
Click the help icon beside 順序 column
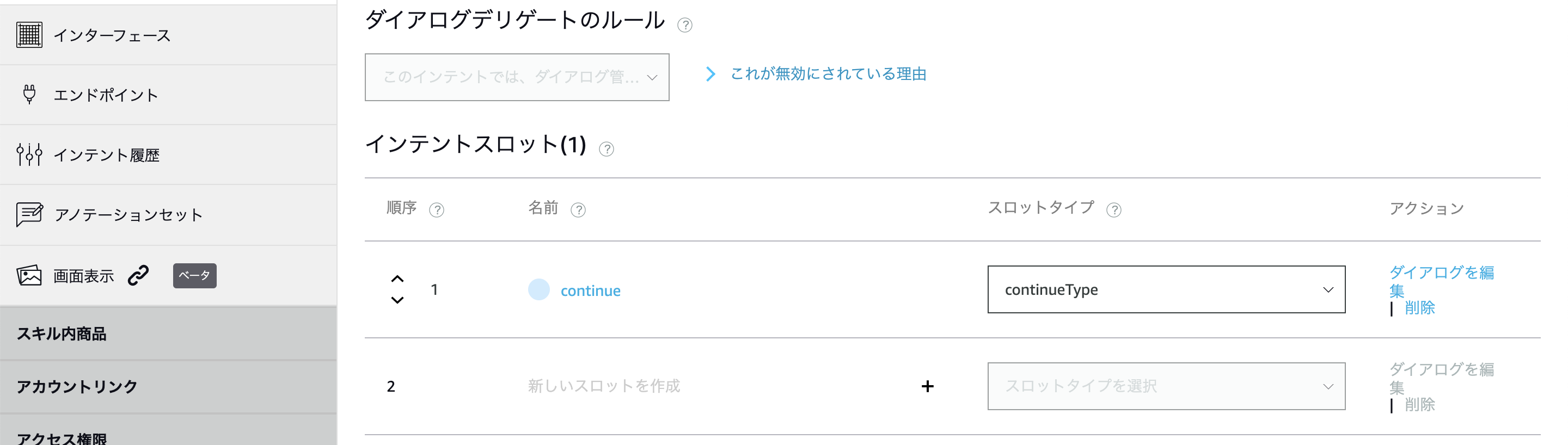(438, 209)
